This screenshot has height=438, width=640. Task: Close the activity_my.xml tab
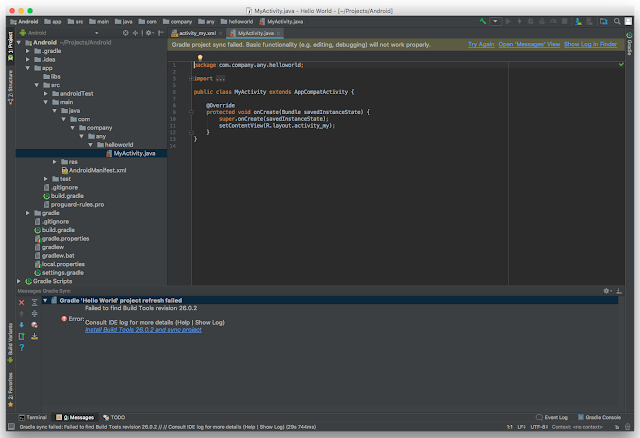pos(220,33)
